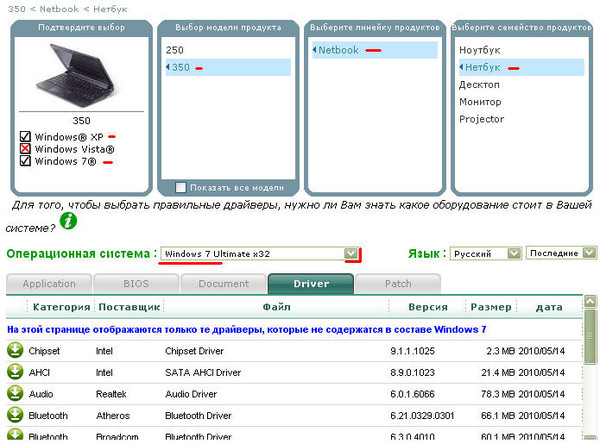The height and width of the screenshot is (444, 600).
Task: Download the SATA AHCI Driver
Action: coord(15,372)
